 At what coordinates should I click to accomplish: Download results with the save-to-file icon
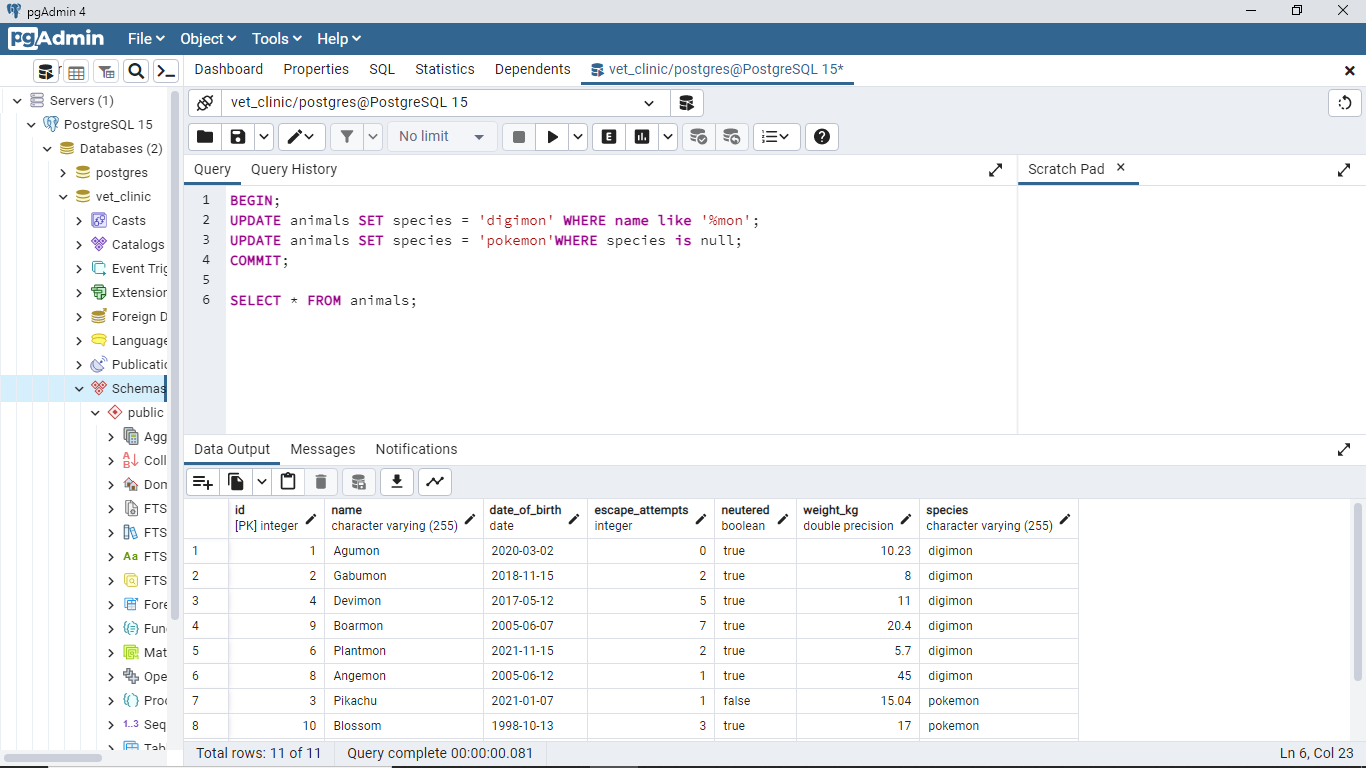point(397,482)
